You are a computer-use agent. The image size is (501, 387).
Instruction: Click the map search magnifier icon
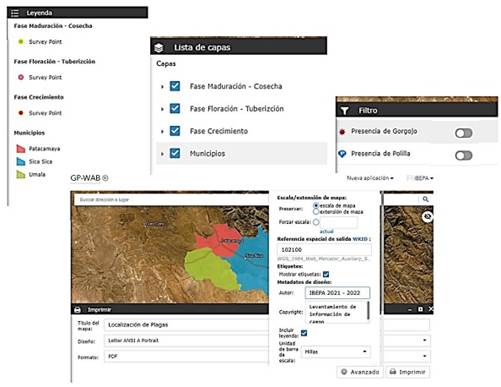pyautogui.click(x=425, y=199)
